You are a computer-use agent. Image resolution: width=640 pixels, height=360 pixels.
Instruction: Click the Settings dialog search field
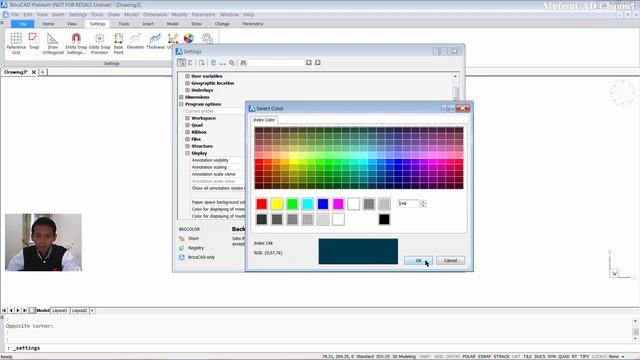277,62
